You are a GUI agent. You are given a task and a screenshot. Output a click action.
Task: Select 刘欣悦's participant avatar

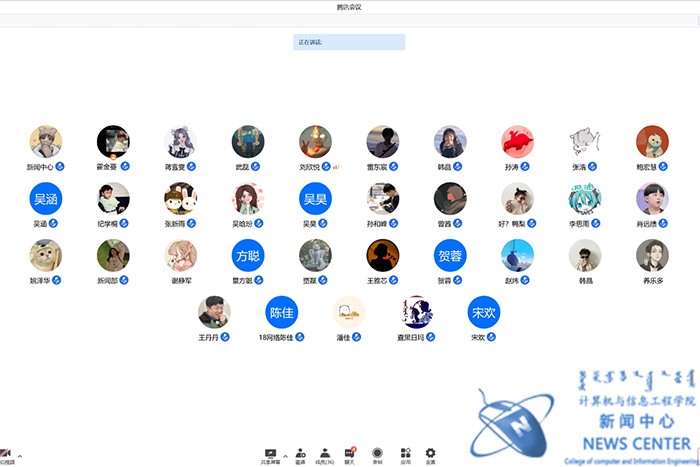pyautogui.click(x=315, y=142)
